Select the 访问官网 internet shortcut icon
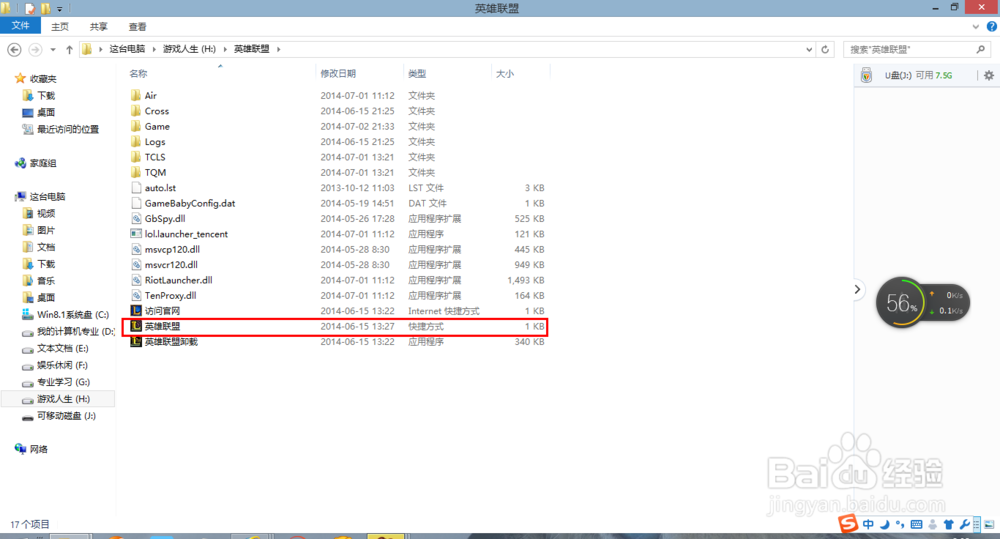The image size is (1000, 539). [136, 311]
